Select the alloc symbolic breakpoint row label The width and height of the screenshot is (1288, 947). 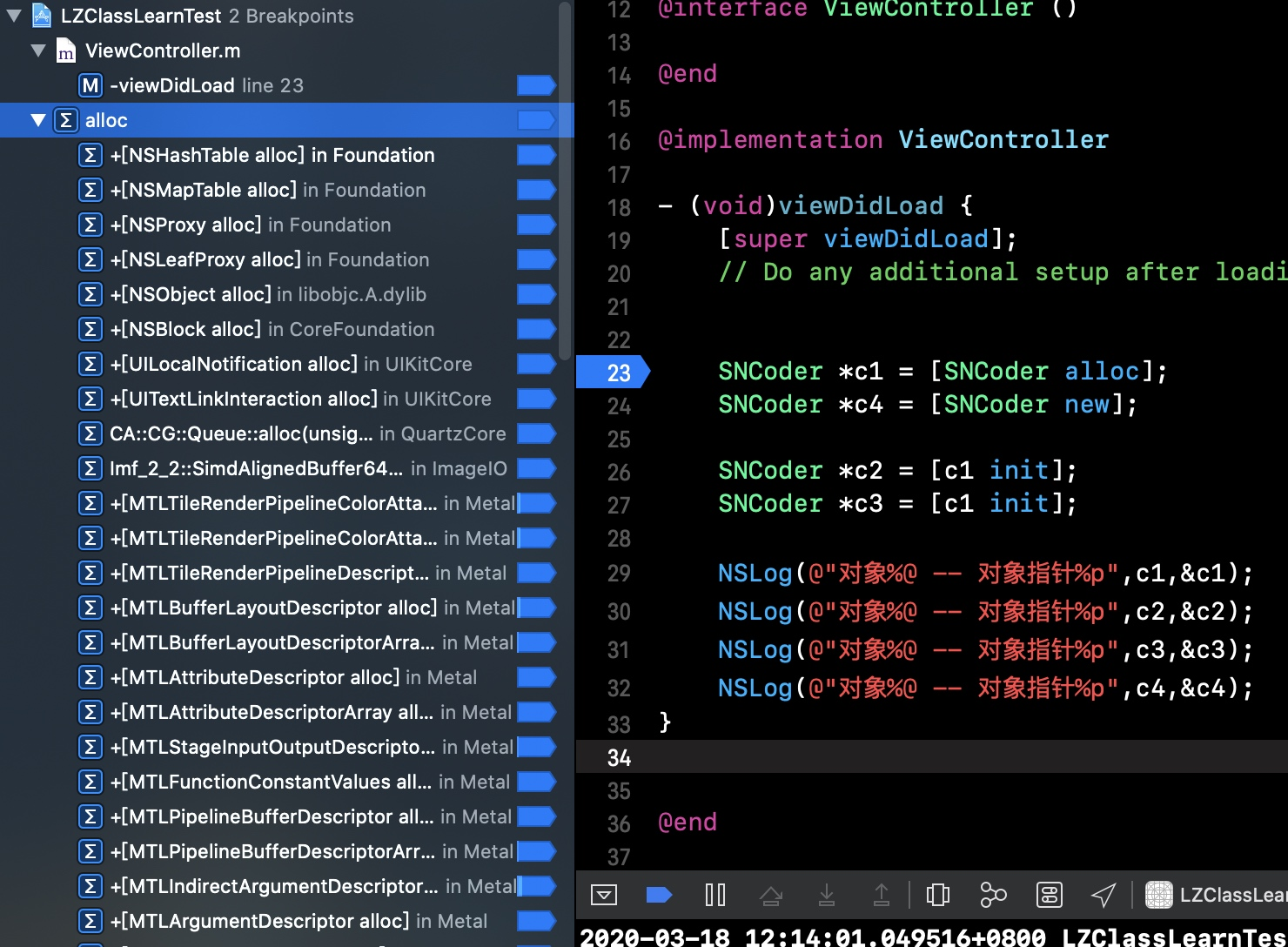(106, 120)
